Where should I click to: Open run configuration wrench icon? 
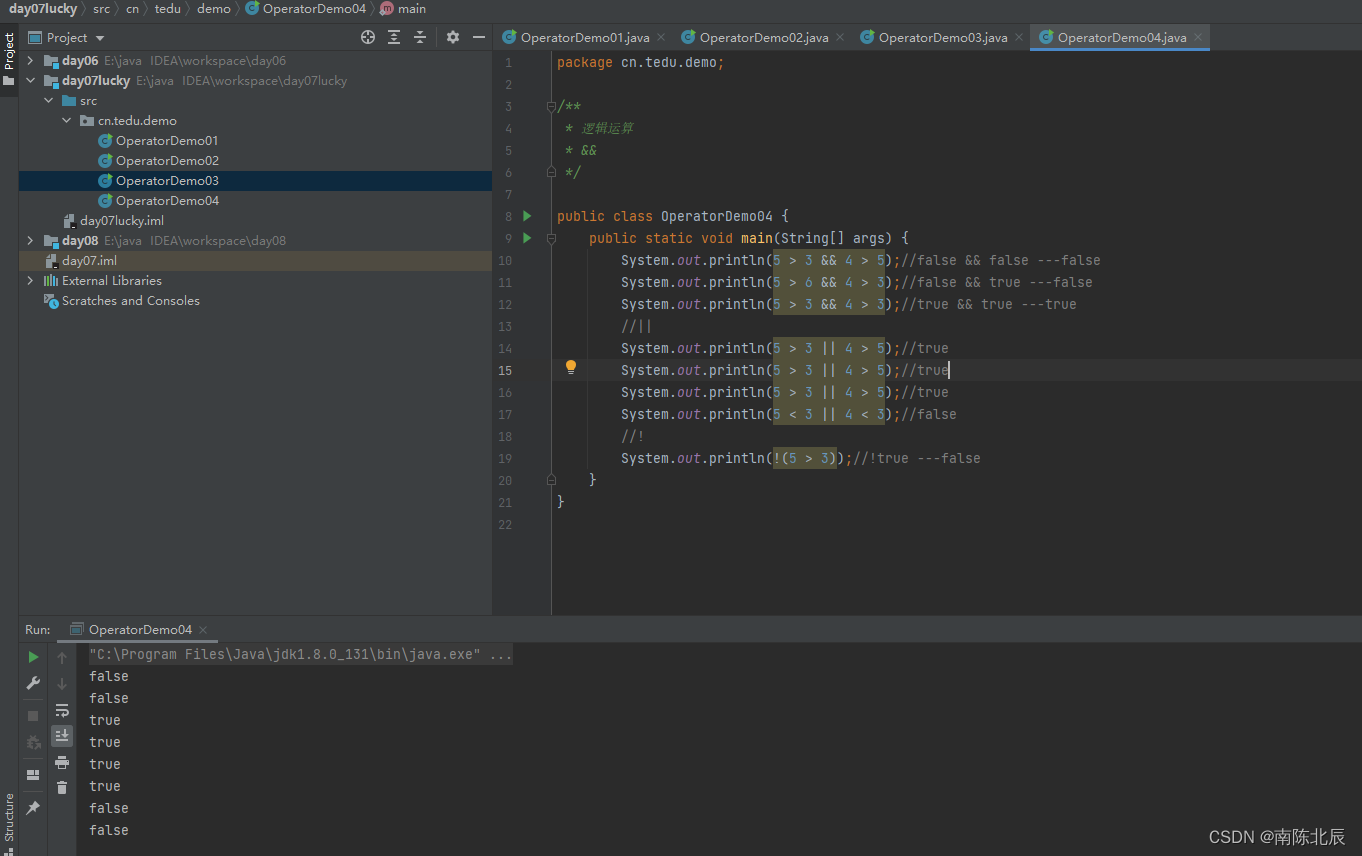tap(33, 683)
